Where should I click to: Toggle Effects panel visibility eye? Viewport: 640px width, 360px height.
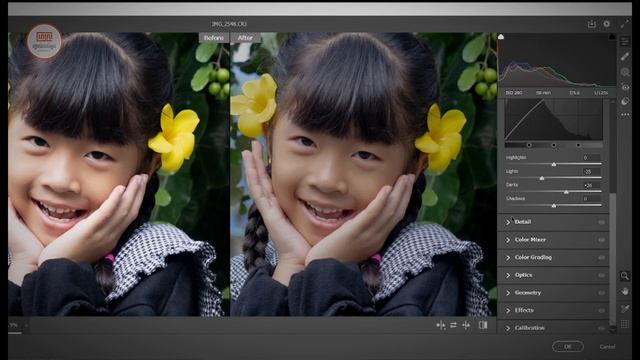601,311
